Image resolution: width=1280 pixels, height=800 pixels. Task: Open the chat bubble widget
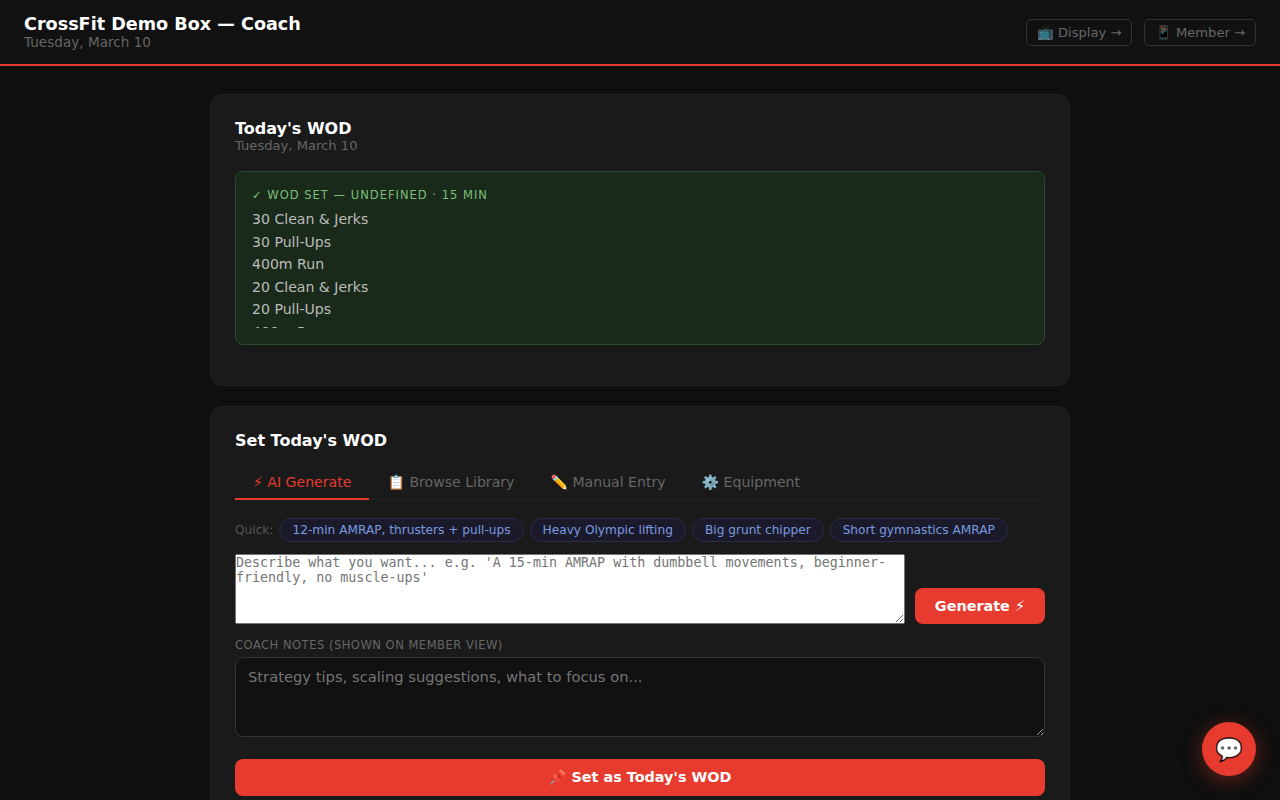pyautogui.click(x=1228, y=748)
